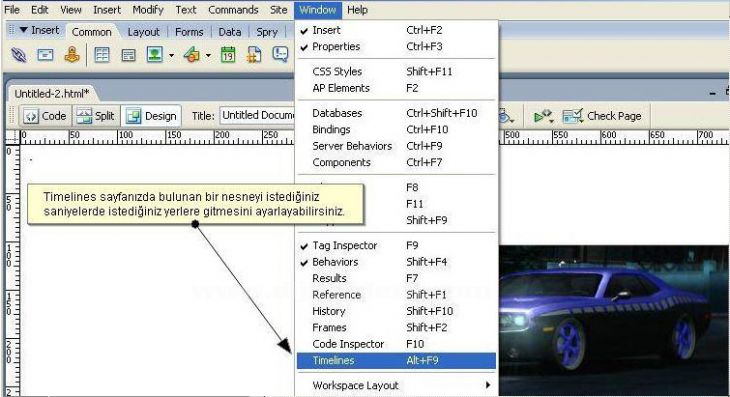
Task: Expand the Workspace Layout submenu
Action: (396, 385)
